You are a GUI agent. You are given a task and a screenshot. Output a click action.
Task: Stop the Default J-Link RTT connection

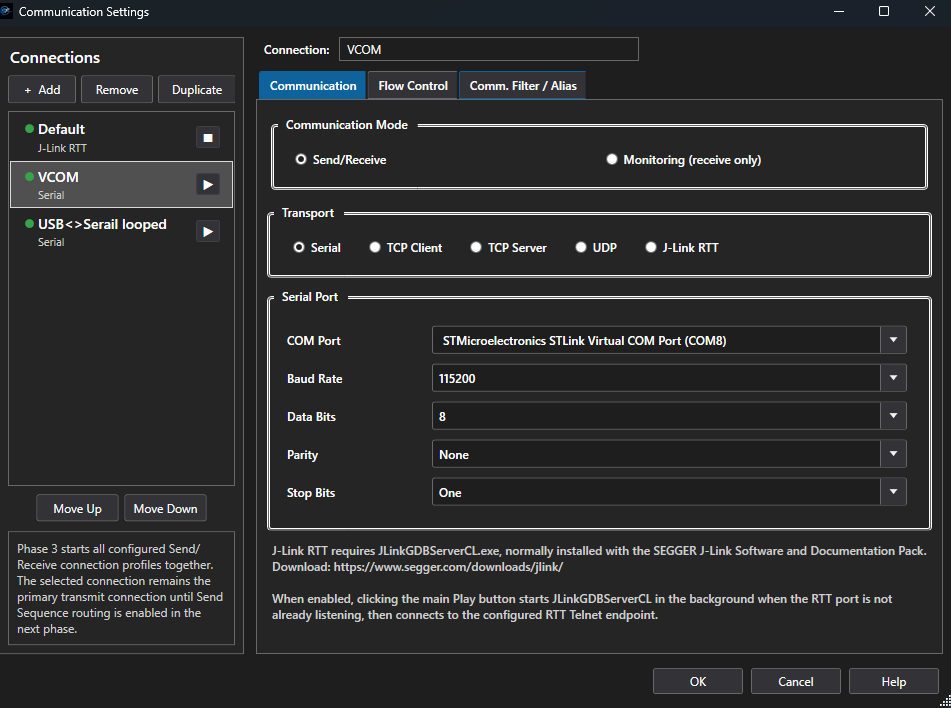point(207,138)
